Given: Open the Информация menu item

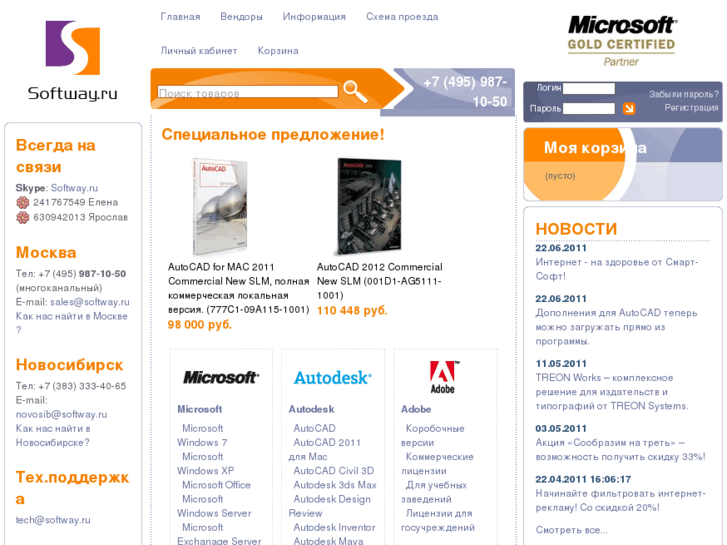Looking at the screenshot, I should 314,17.
